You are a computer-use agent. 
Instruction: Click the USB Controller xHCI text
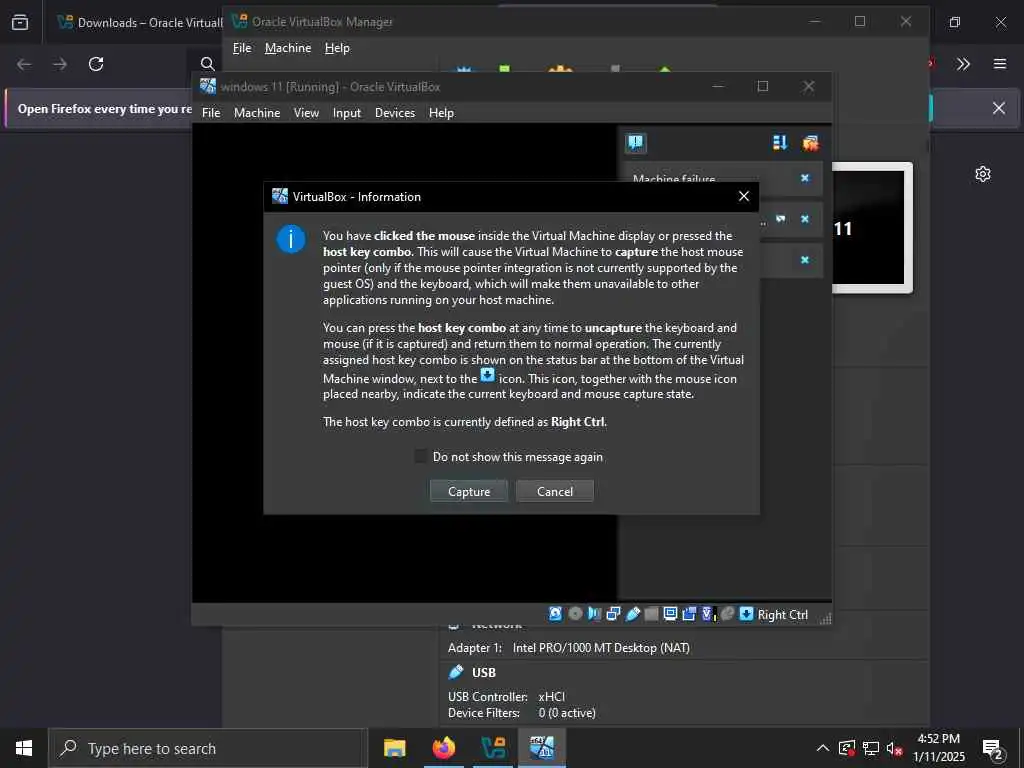pyautogui.click(x=506, y=696)
